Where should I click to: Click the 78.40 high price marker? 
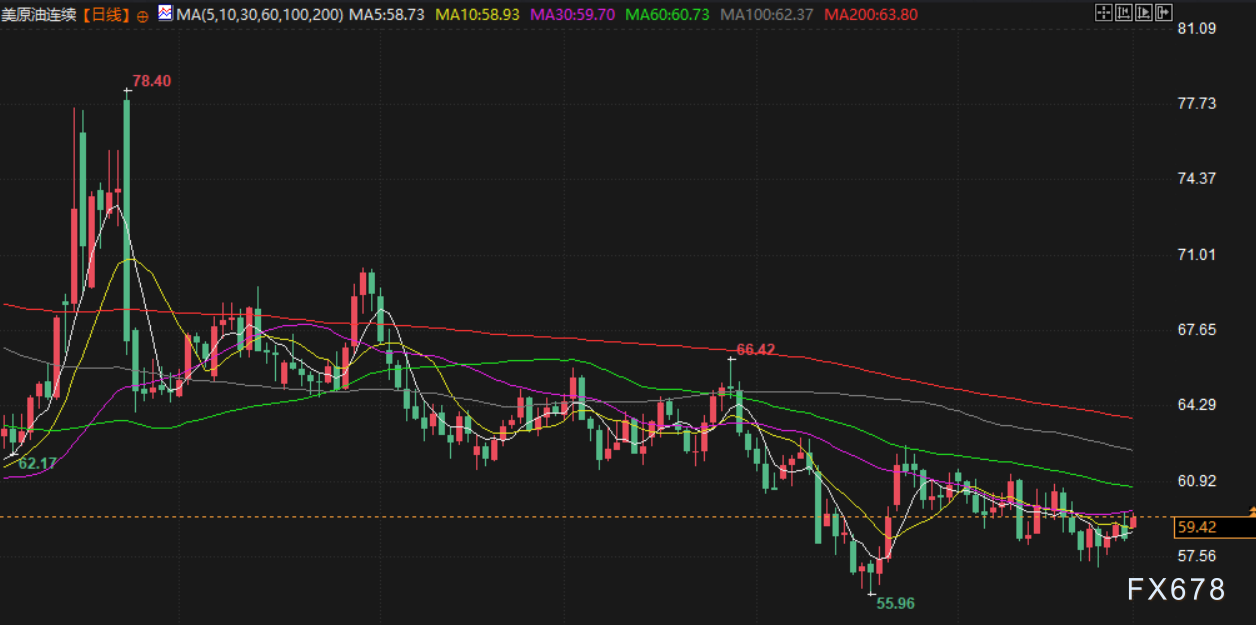pyautogui.click(x=151, y=81)
